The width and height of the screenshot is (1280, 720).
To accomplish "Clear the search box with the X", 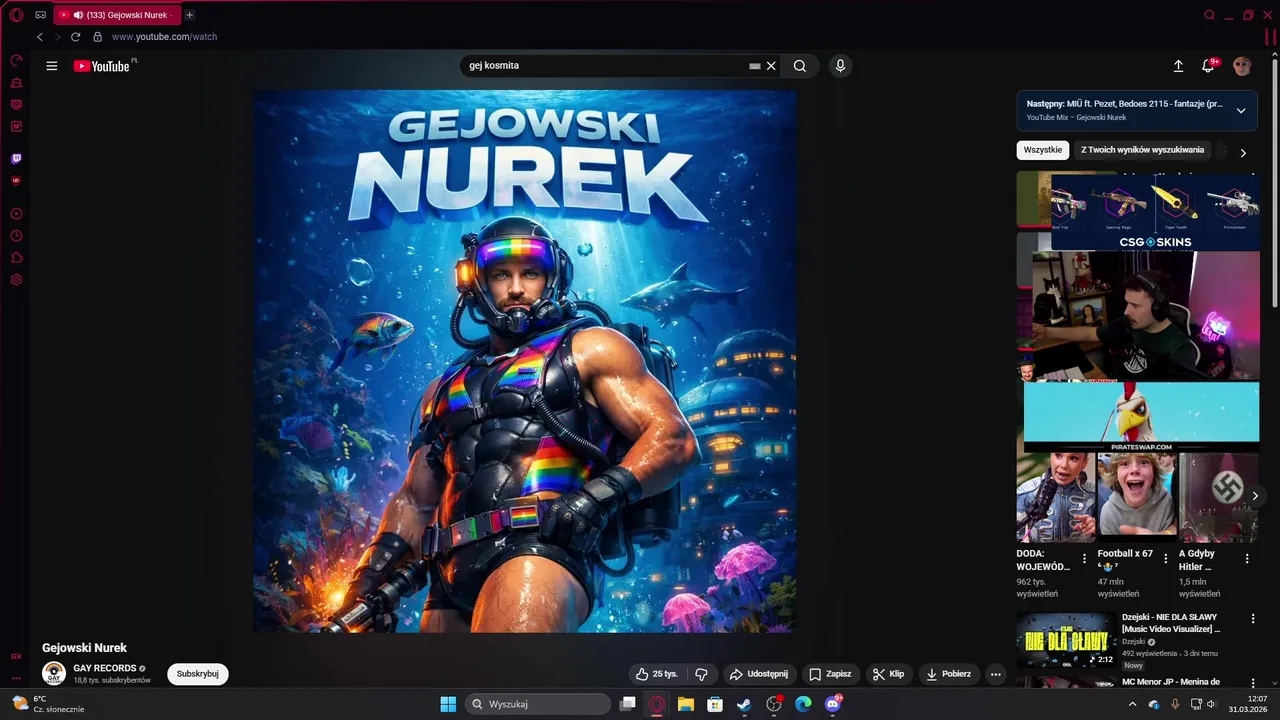I will (x=771, y=66).
